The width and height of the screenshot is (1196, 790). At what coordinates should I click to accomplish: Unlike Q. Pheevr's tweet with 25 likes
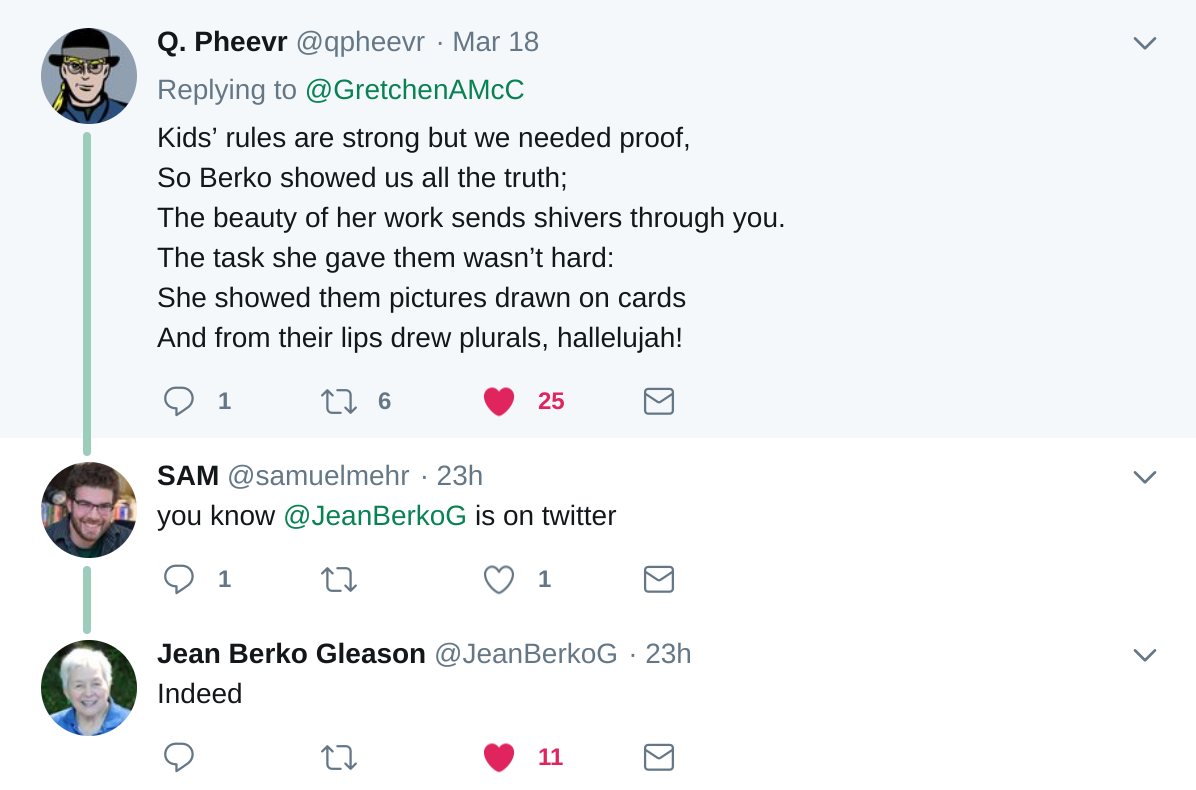[x=499, y=401]
